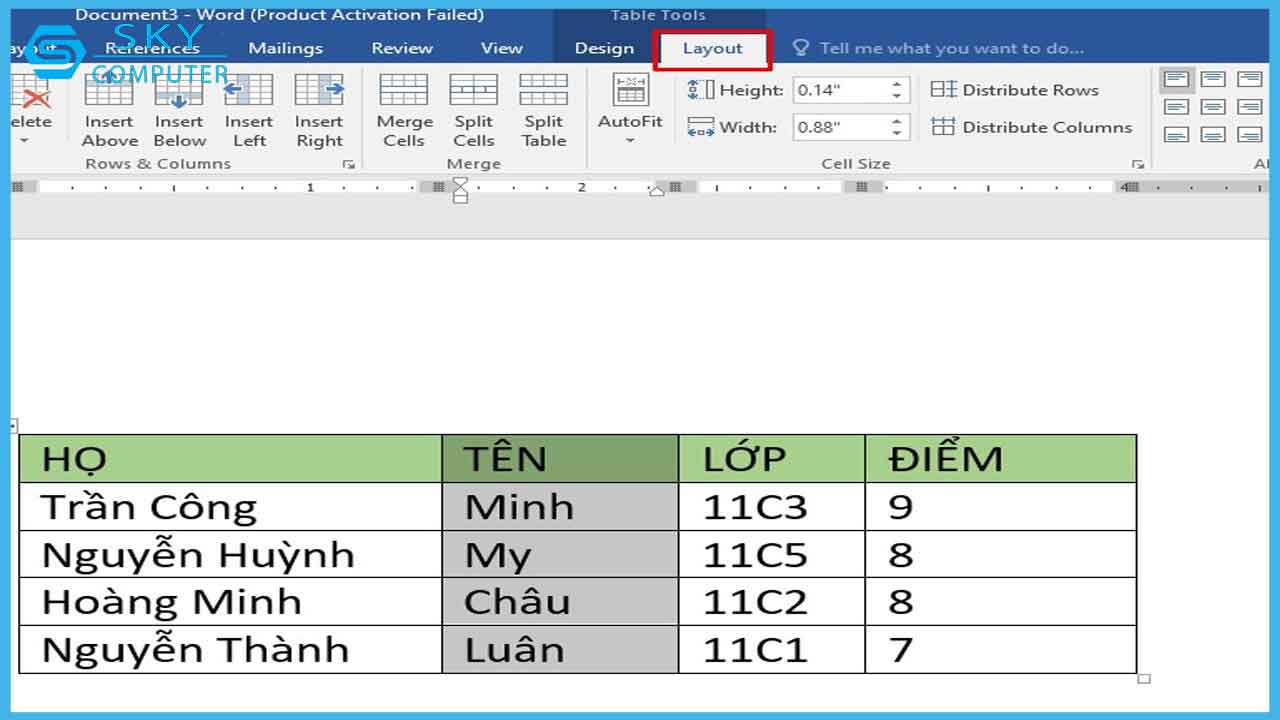
Task: Open the Split Cells tool
Action: coord(474,110)
